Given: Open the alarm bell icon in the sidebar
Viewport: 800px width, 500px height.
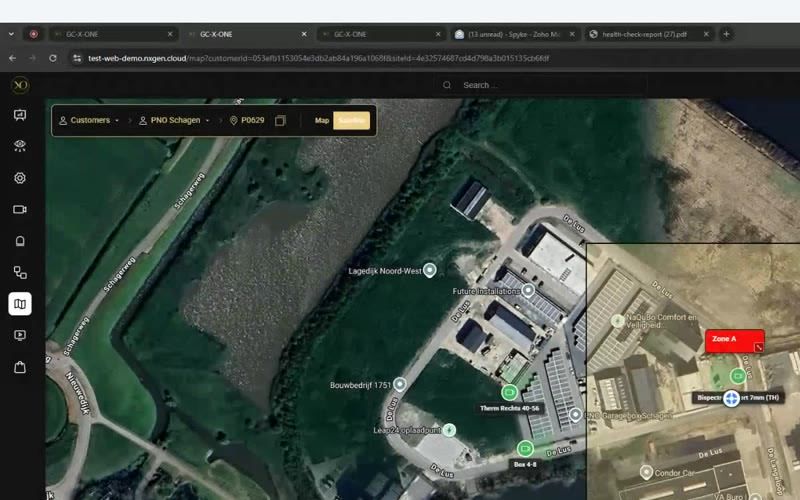Looking at the screenshot, I should point(20,241).
